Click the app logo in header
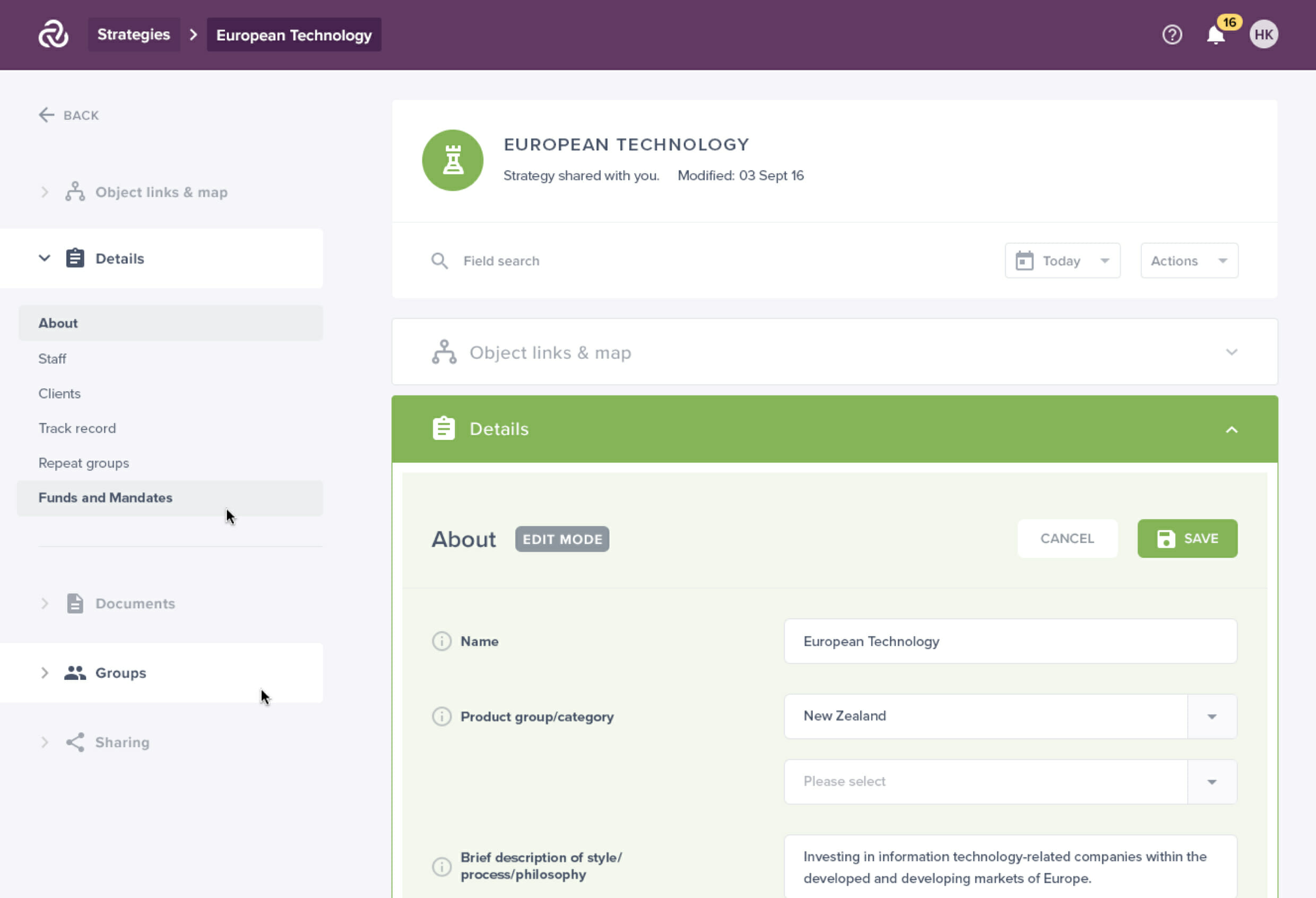Screen dimensions: 1316x898 click(53, 34)
